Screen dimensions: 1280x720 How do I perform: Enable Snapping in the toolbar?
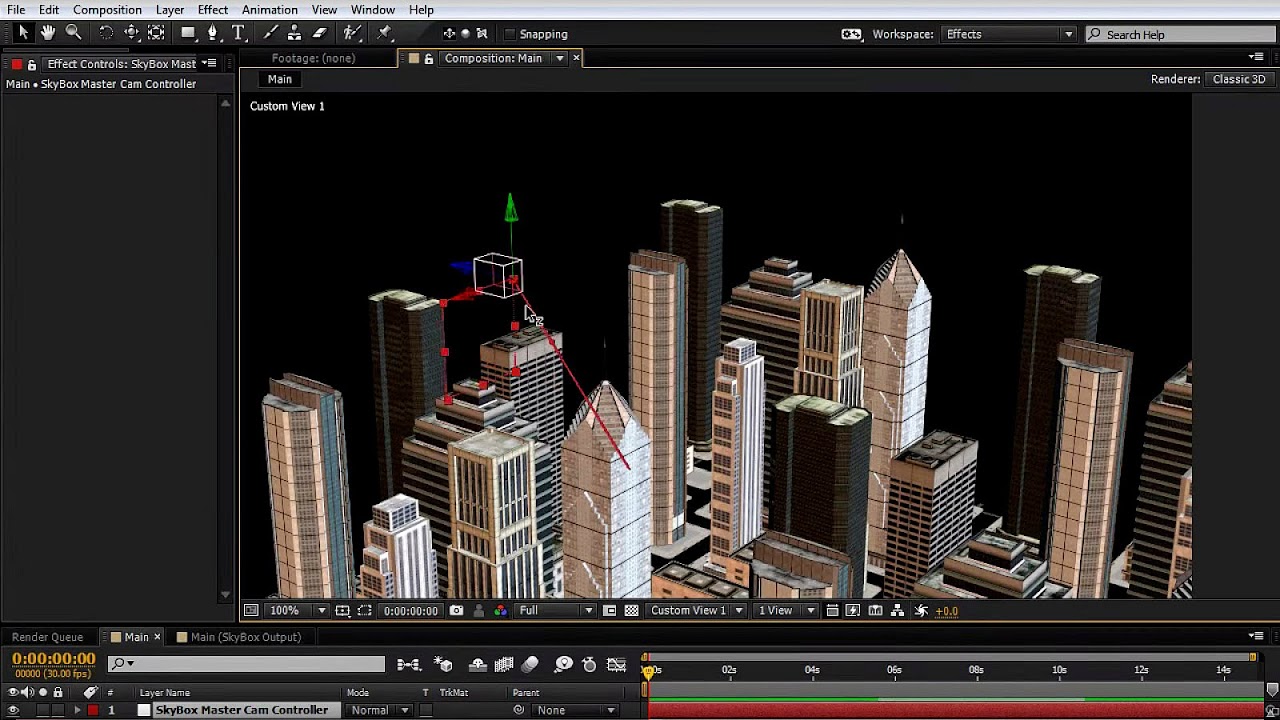tap(510, 33)
